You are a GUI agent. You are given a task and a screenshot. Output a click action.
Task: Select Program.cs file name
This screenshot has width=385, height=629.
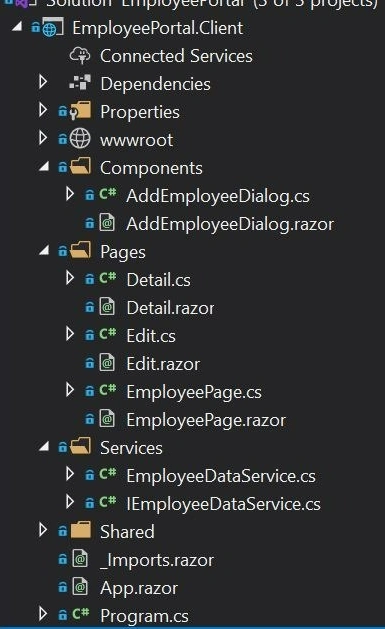coord(144,616)
